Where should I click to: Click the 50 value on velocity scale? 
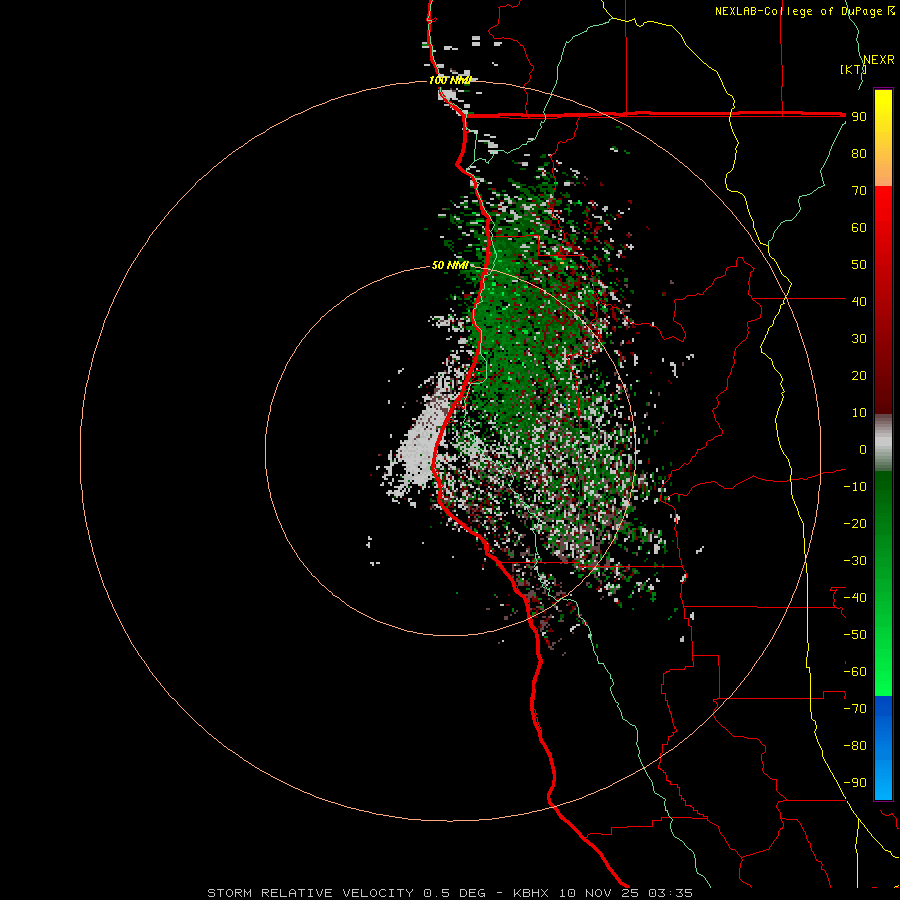tap(859, 265)
